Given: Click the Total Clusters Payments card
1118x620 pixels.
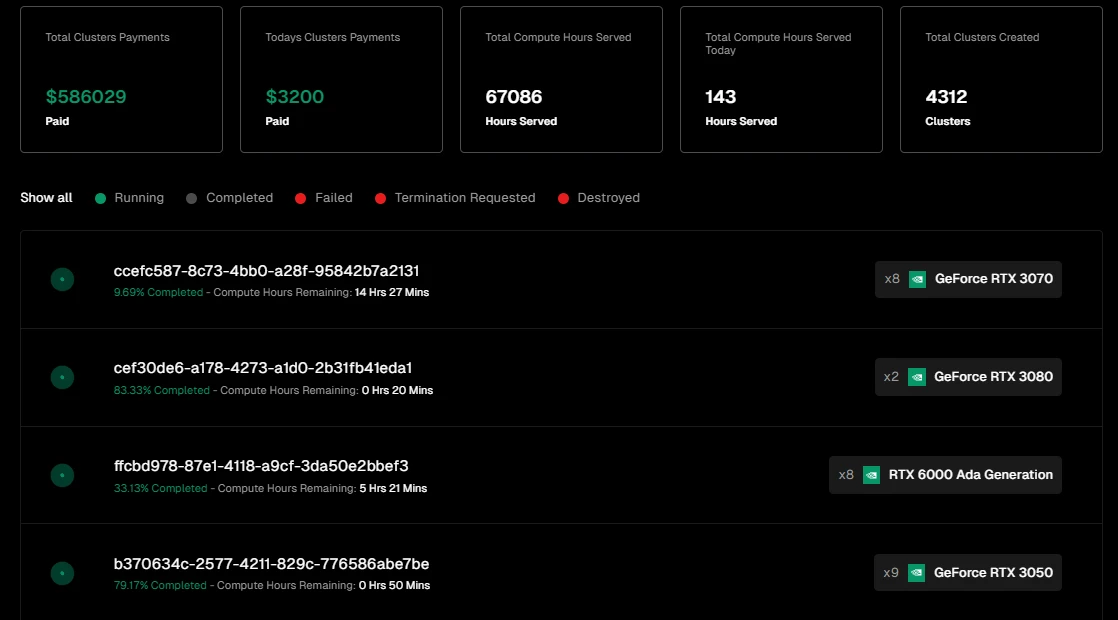Looking at the screenshot, I should click(x=121, y=80).
